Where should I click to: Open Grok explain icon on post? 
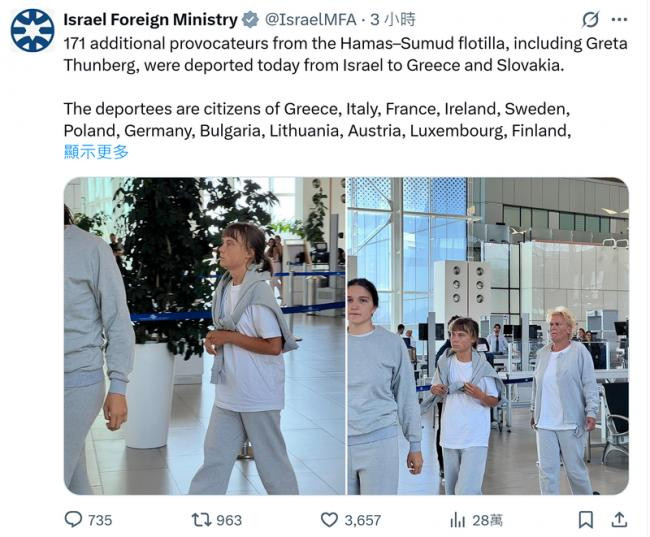[x=591, y=19]
